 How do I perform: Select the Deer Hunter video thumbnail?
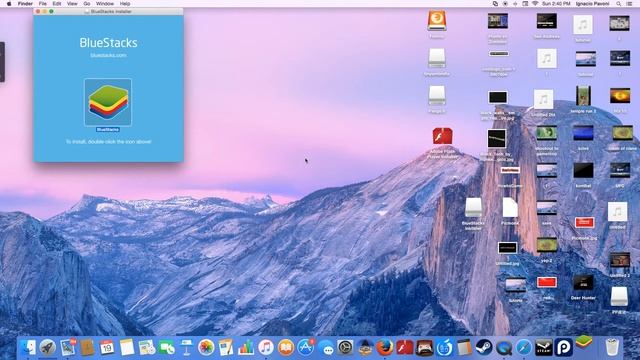[583, 282]
